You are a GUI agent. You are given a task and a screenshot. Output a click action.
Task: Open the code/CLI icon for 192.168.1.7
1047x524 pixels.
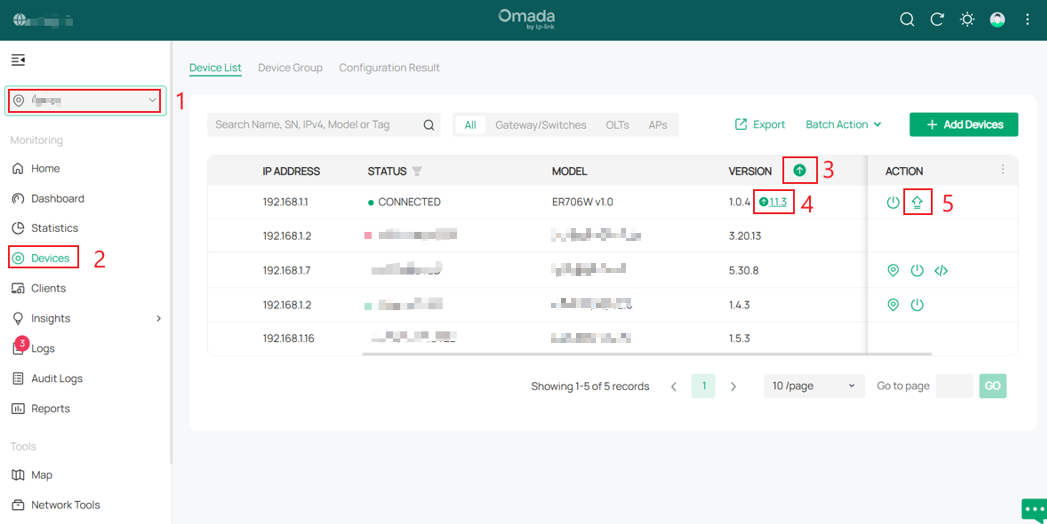941,270
